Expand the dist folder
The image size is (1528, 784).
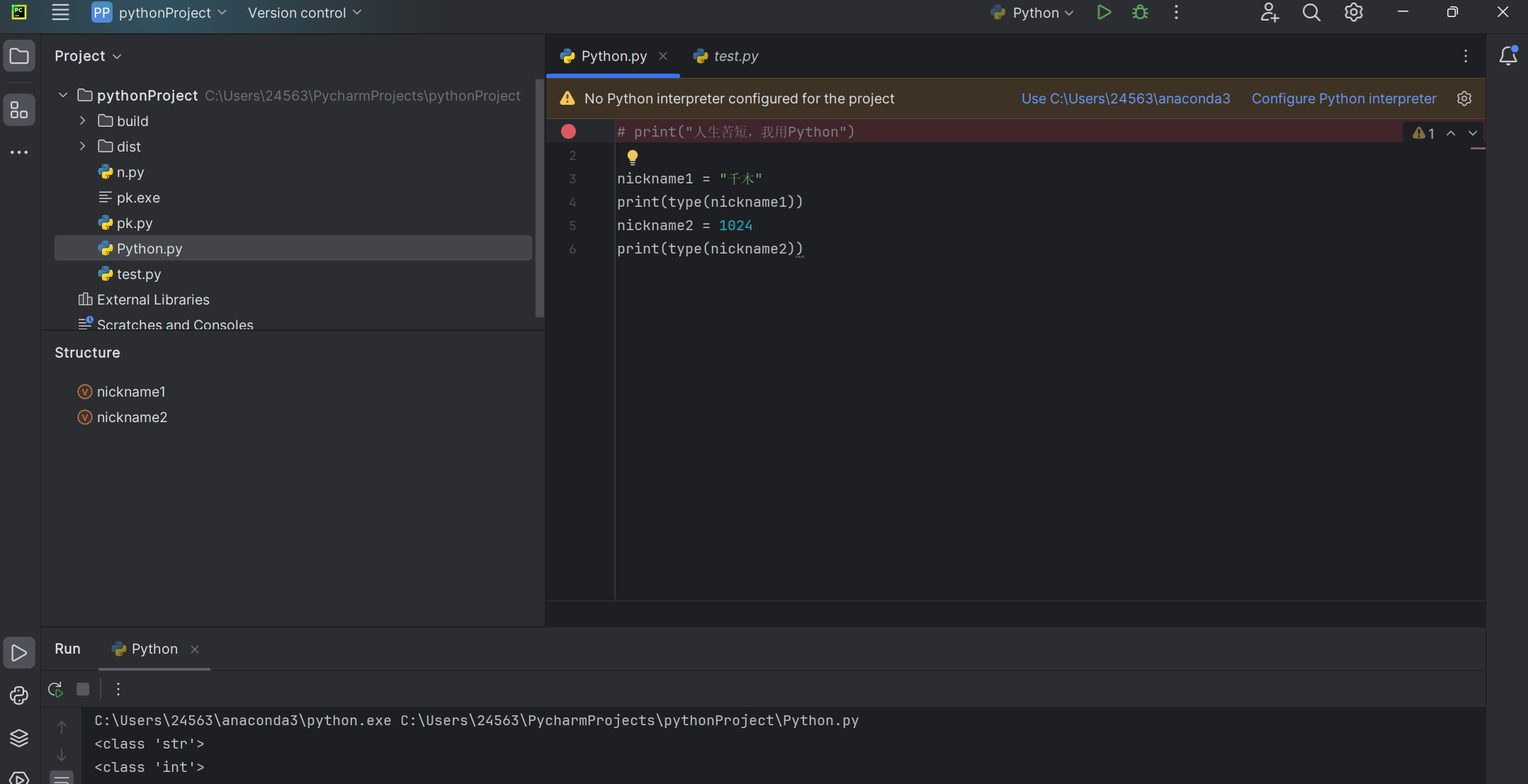click(x=82, y=147)
